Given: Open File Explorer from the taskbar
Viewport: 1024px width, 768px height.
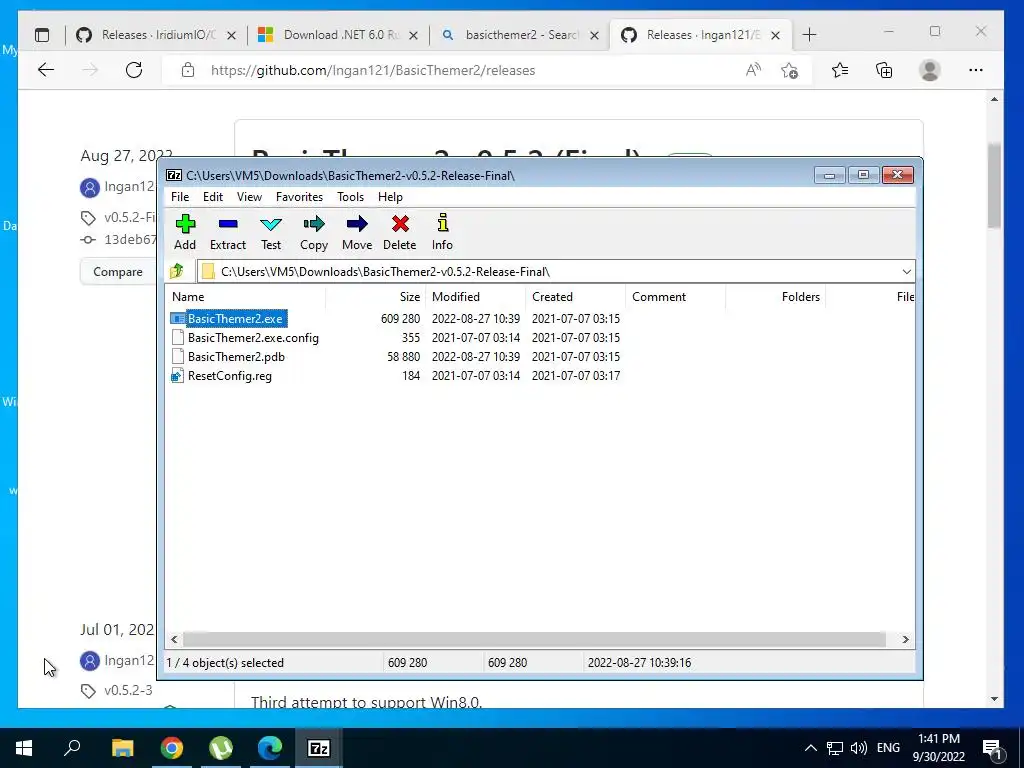Looking at the screenshot, I should coord(123,748).
